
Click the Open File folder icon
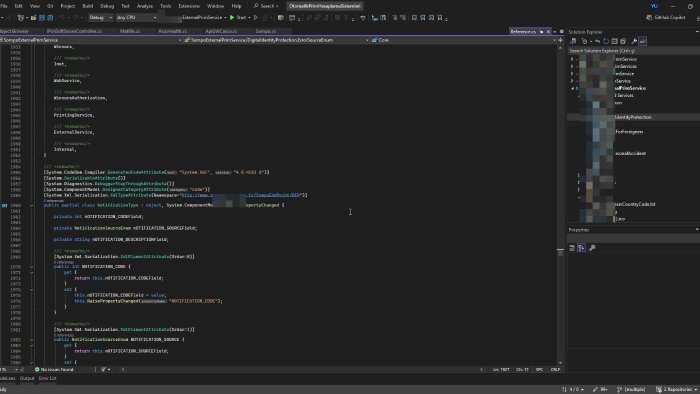(33, 18)
